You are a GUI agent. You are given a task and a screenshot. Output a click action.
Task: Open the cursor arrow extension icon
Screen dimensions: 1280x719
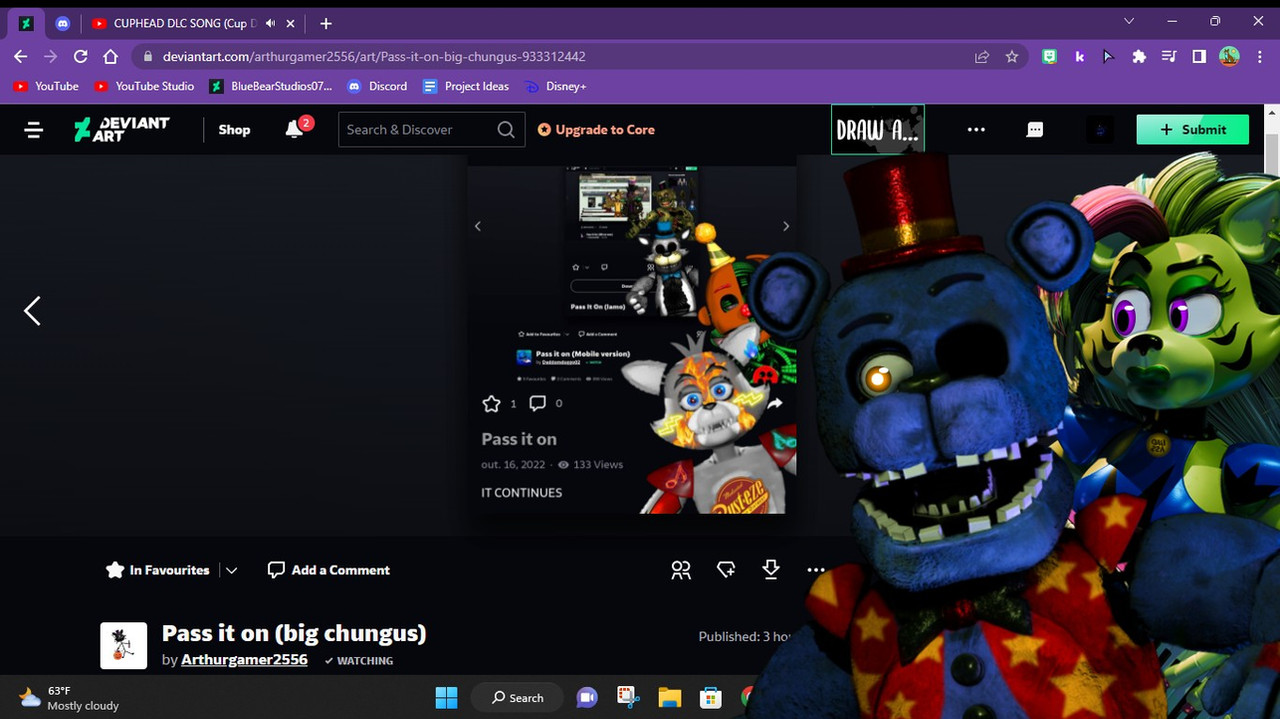point(1109,57)
